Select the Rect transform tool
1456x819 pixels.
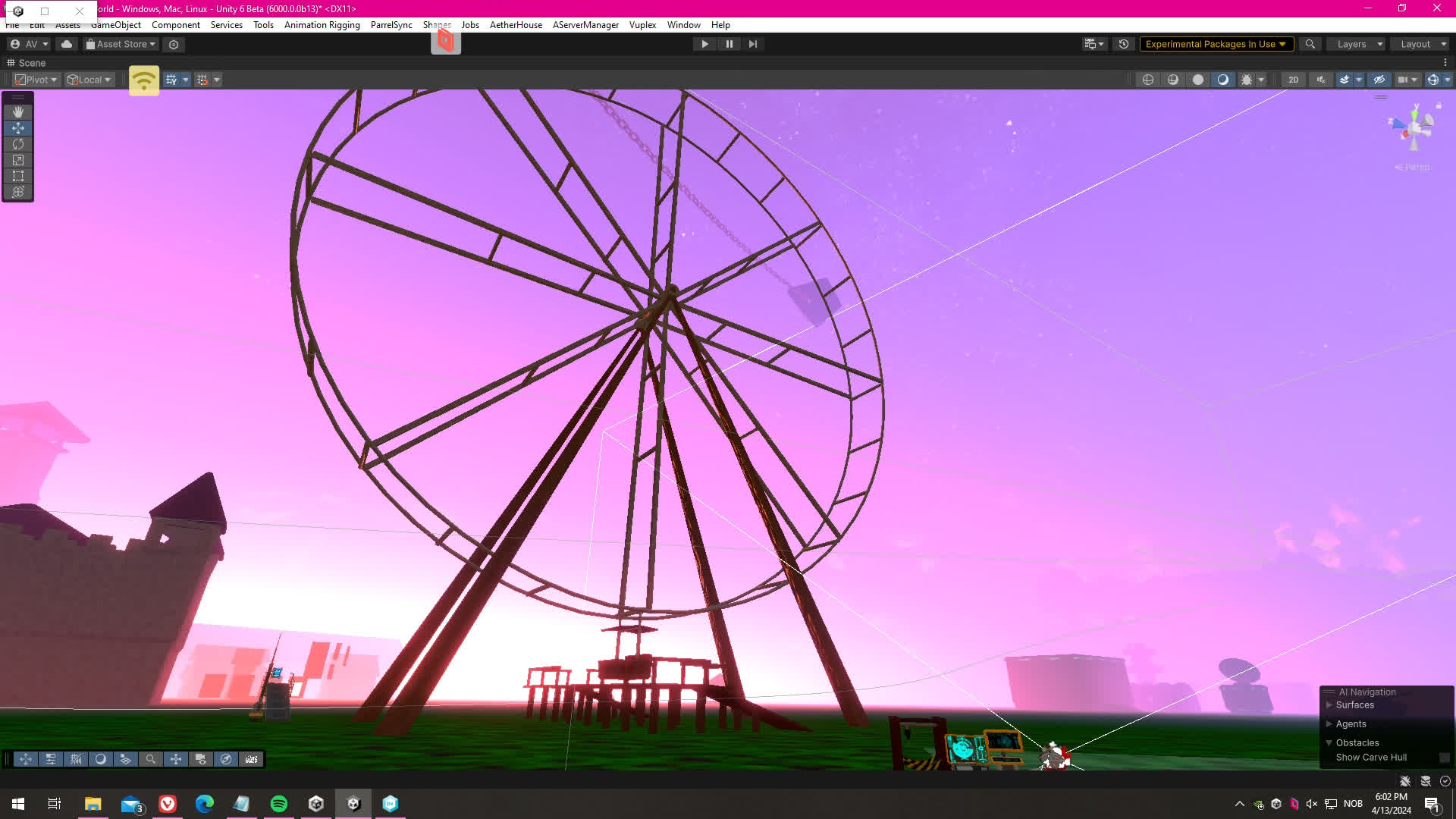18,176
